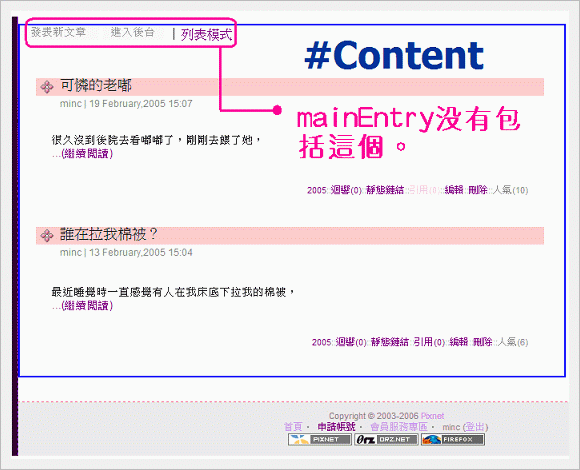Click 引用(0) for the 可憐的老嘟 post

pos(424,190)
